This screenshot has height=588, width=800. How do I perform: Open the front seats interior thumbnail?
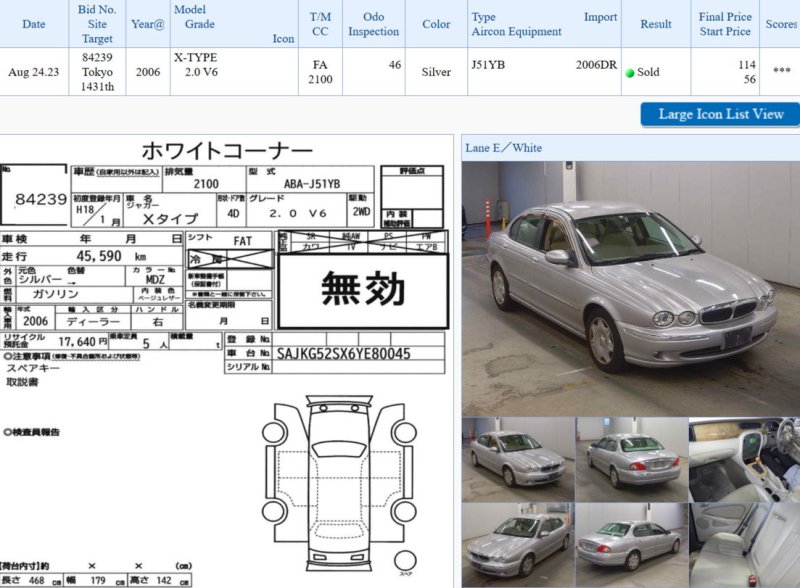coord(744,545)
